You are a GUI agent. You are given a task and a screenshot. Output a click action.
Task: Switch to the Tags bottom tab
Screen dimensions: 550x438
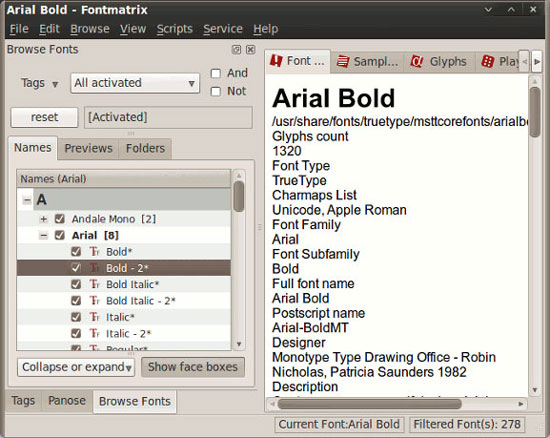23,401
